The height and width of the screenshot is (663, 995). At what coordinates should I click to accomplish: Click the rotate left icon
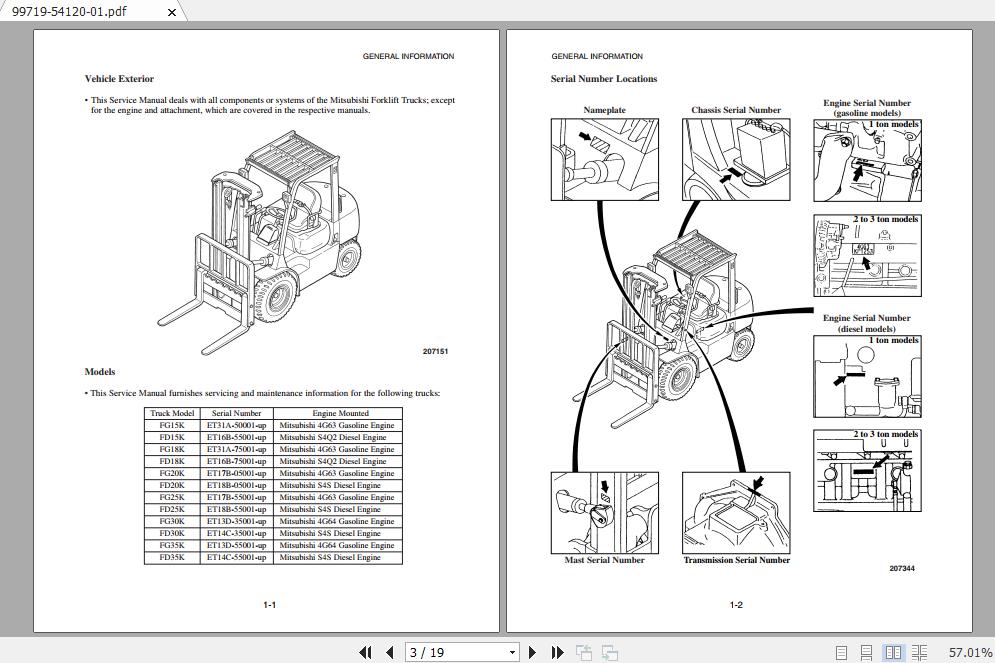(584, 652)
